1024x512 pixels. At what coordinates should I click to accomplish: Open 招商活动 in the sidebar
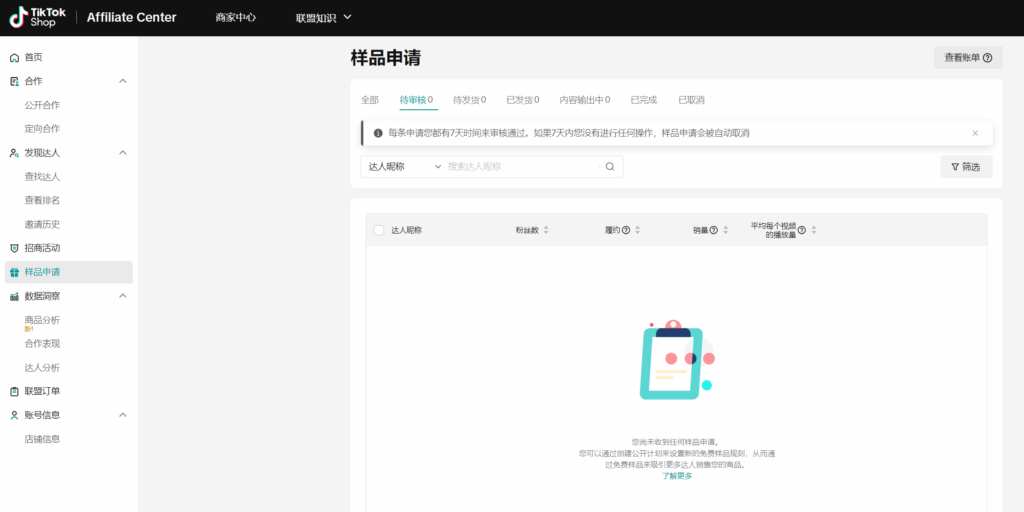(42, 248)
